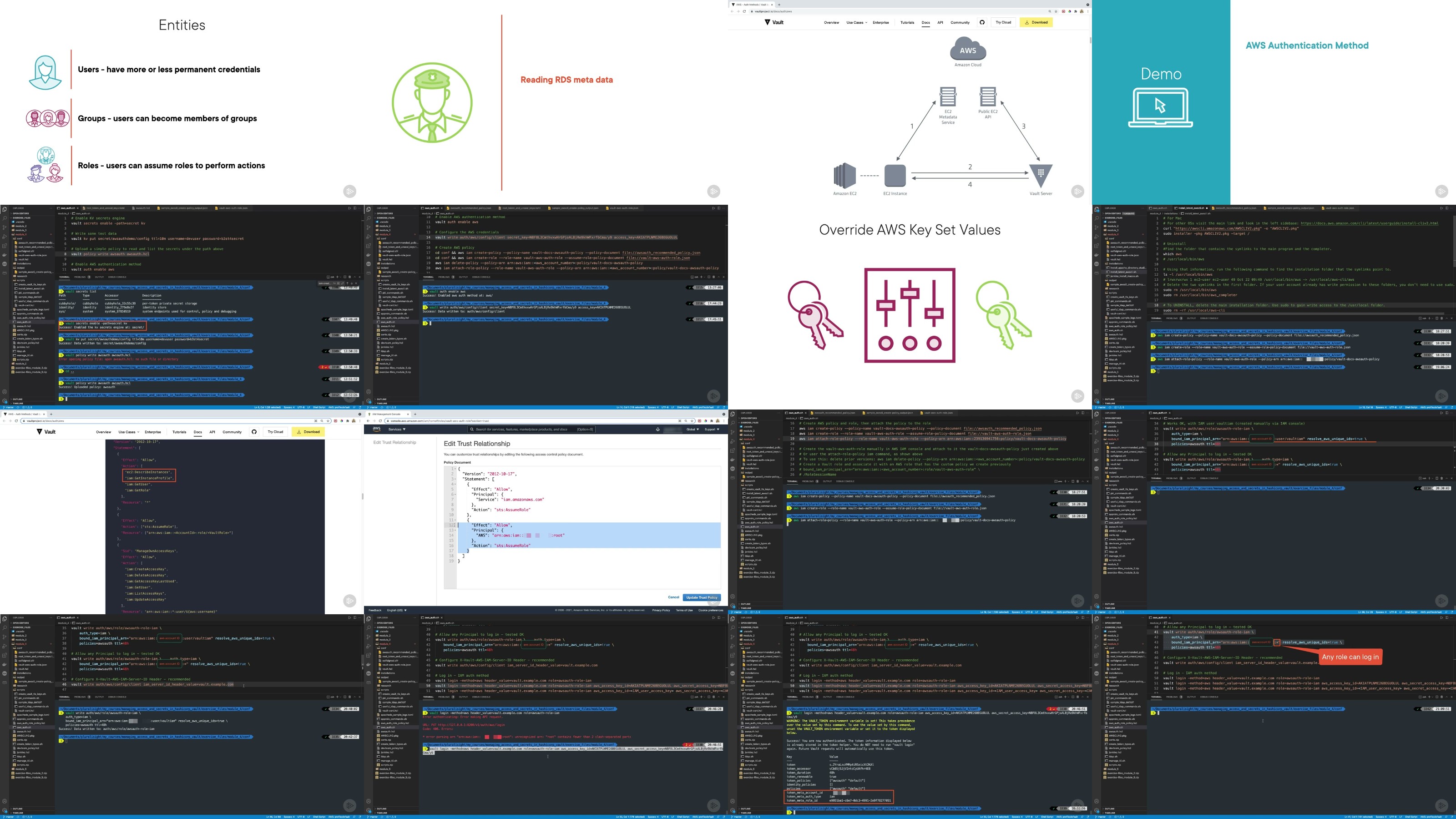The width and height of the screenshot is (1456, 819).
Task: Toggle regex option in terminal find widget
Action: click(x=343, y=284)
